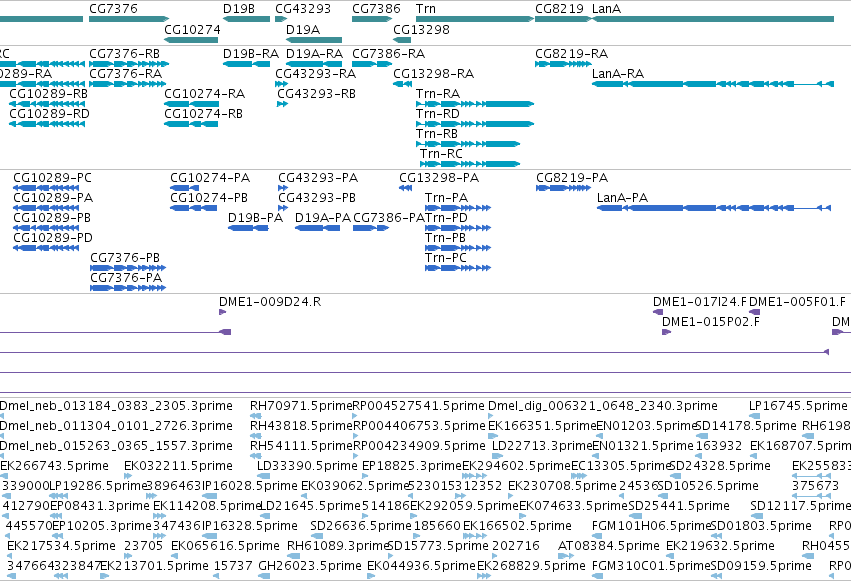The height and width of the screenshot is (581, 851).
Task: Select the D19A-PA protein label
Action: coord(323,218)
